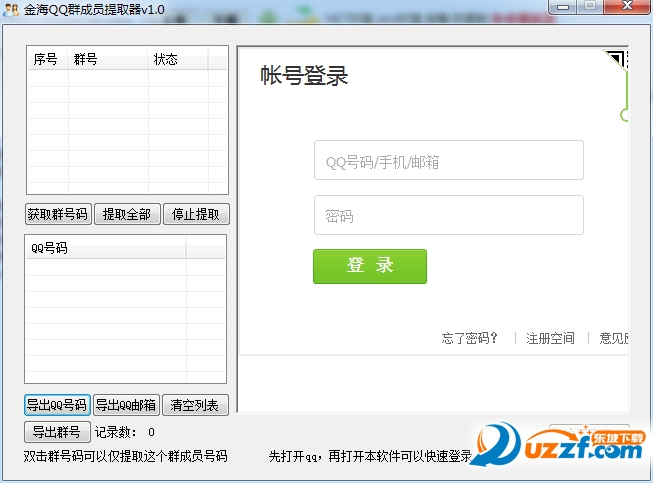Click the app icon in title bar

tap(11, 9)
